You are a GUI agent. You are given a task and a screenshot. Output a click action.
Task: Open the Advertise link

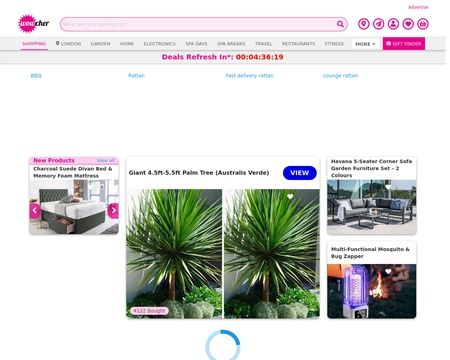click(418, 7)
